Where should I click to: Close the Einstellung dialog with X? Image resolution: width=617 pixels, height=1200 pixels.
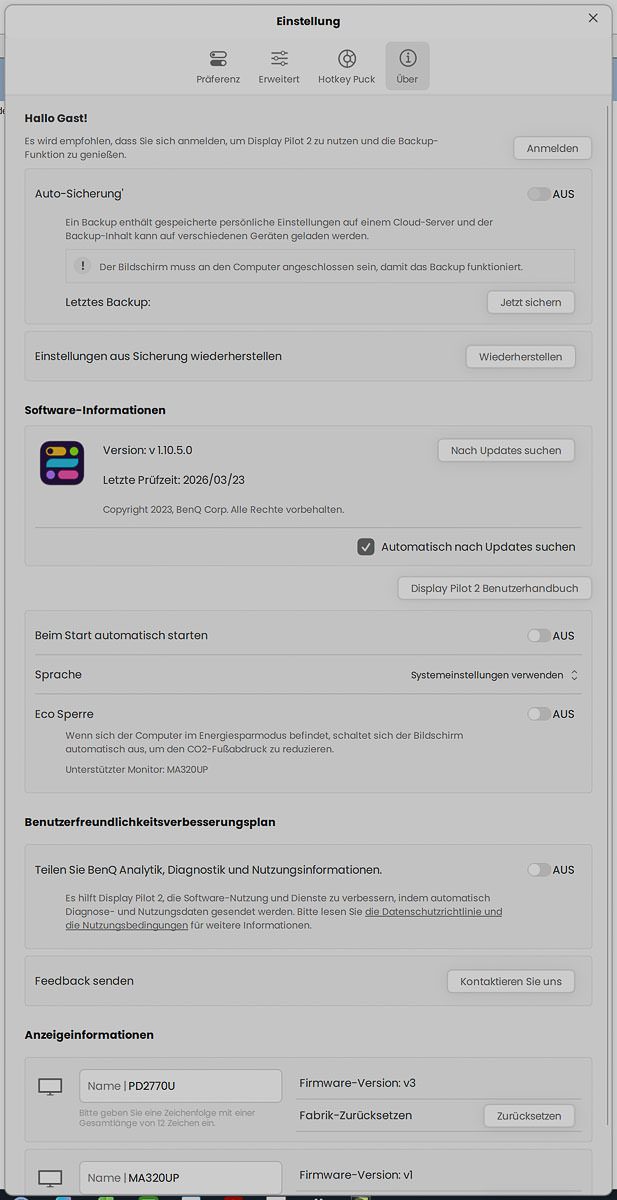(593, 18)
